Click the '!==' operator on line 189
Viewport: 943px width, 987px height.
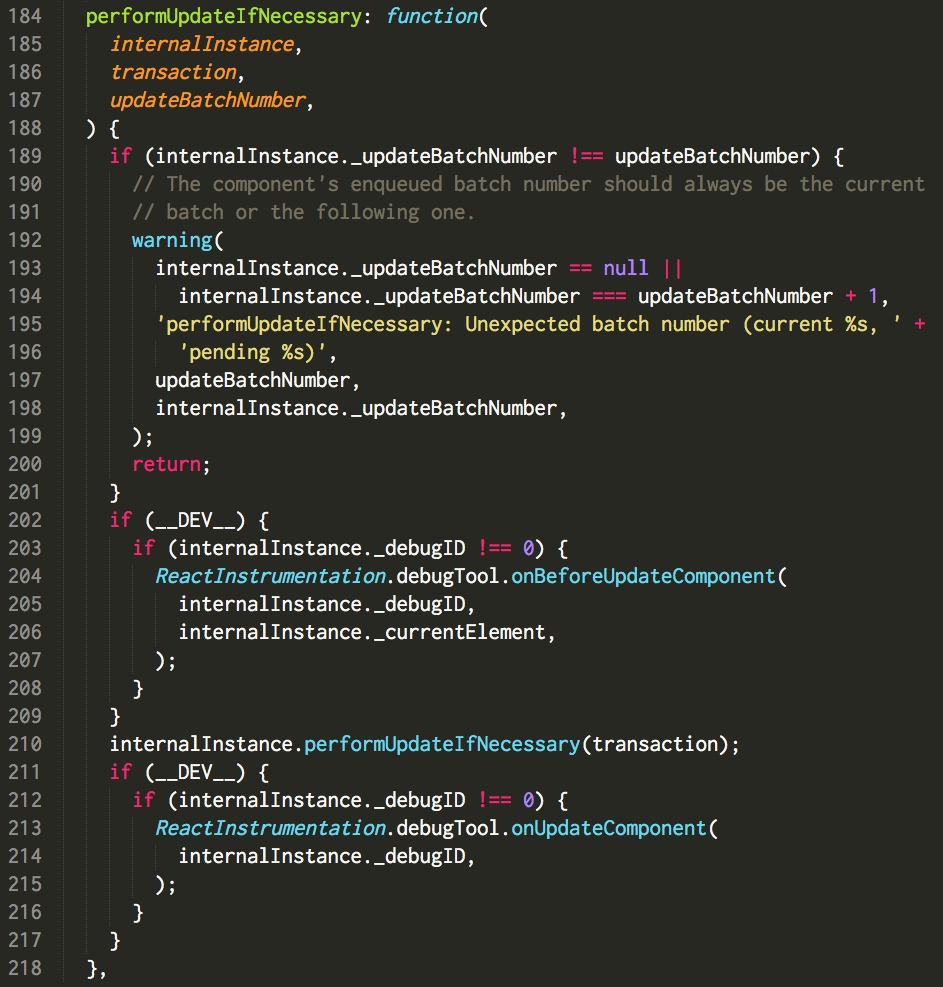pos(587,156)
